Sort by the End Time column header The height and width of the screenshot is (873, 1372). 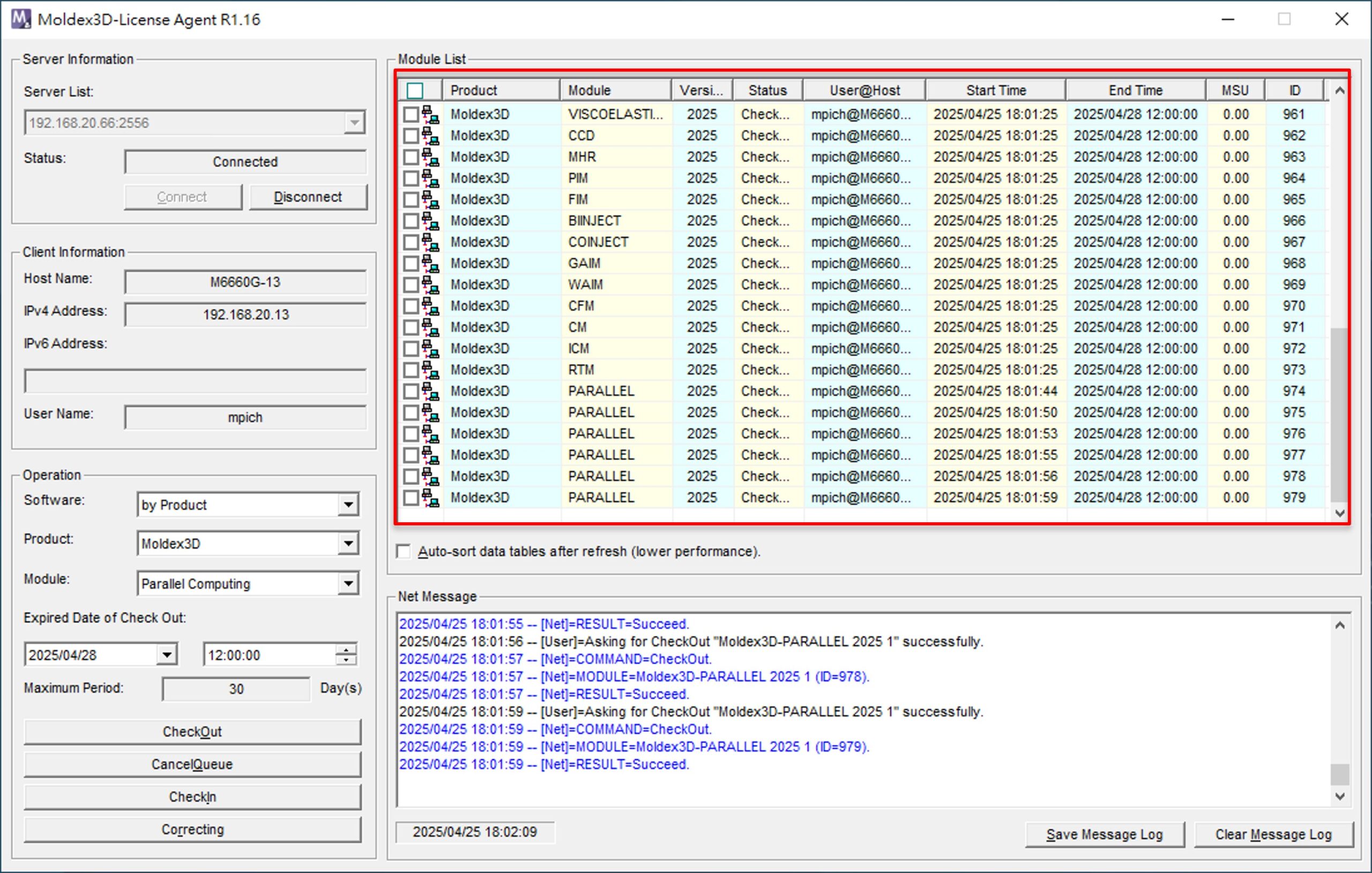coord(1136,90)
